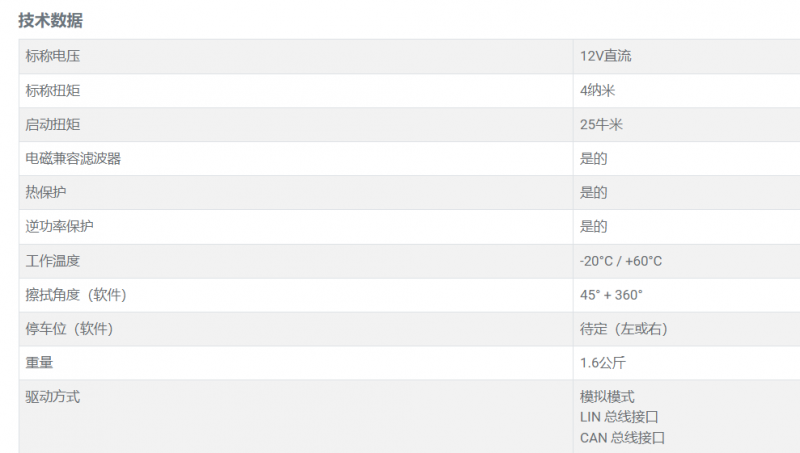This screenshot has height=453, width=800.
Task: Click 是的 in the 热保护 row
Action: (593, 192)
